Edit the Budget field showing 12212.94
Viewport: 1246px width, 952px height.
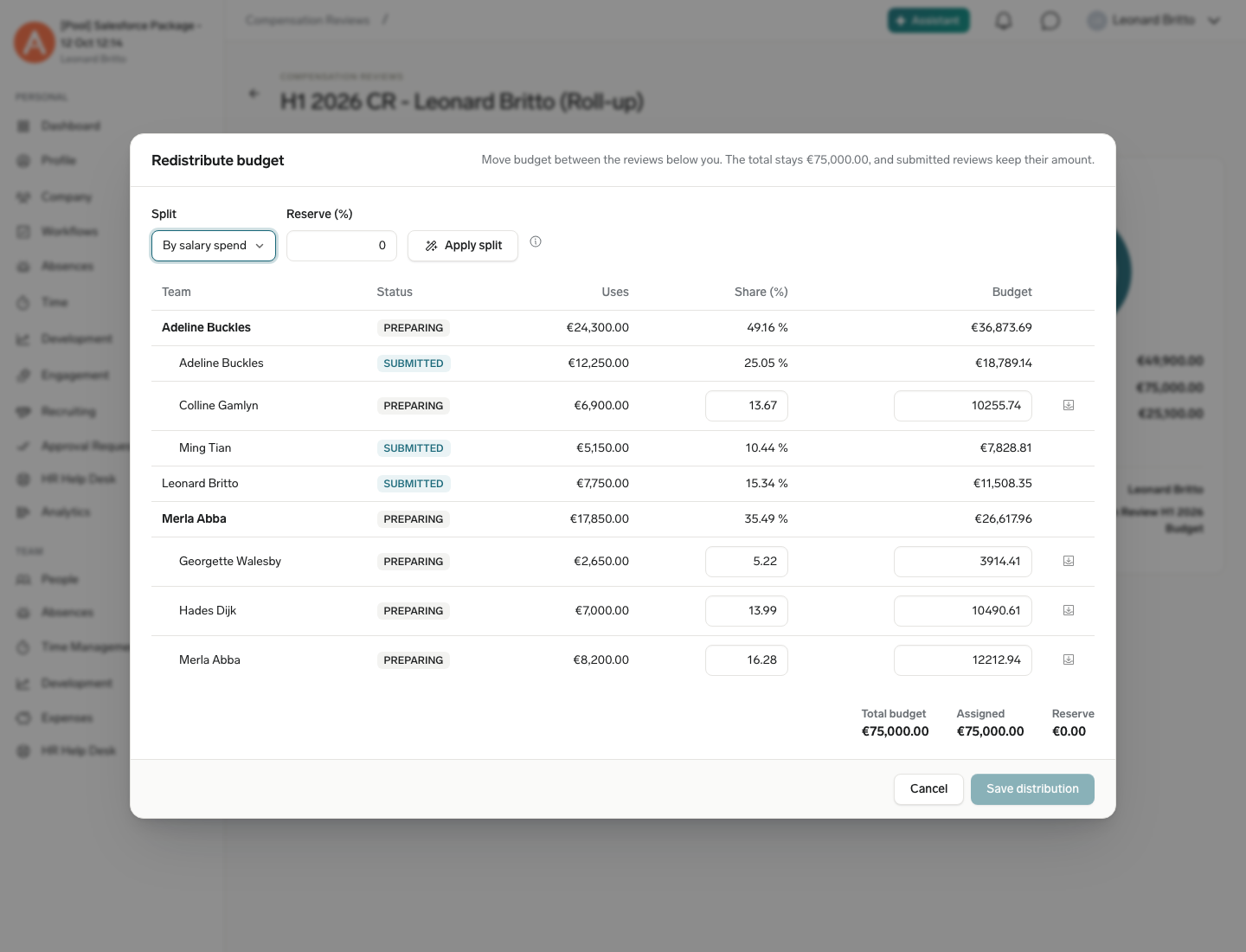pos(963,660)
